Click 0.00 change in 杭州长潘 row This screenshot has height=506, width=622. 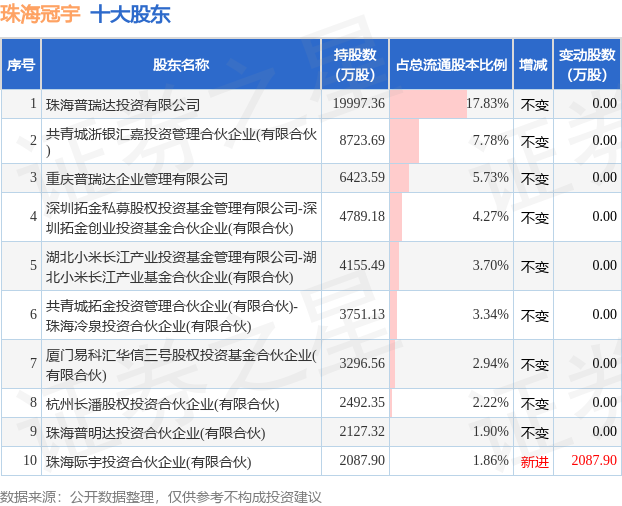(x=605, y=402)
